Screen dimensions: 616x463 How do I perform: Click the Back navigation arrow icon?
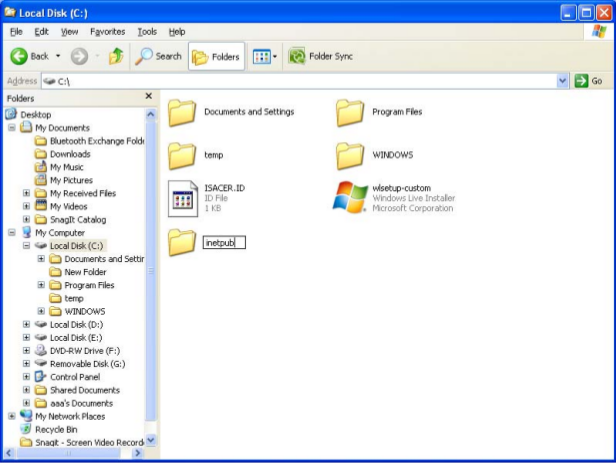[x=21, y=56]
